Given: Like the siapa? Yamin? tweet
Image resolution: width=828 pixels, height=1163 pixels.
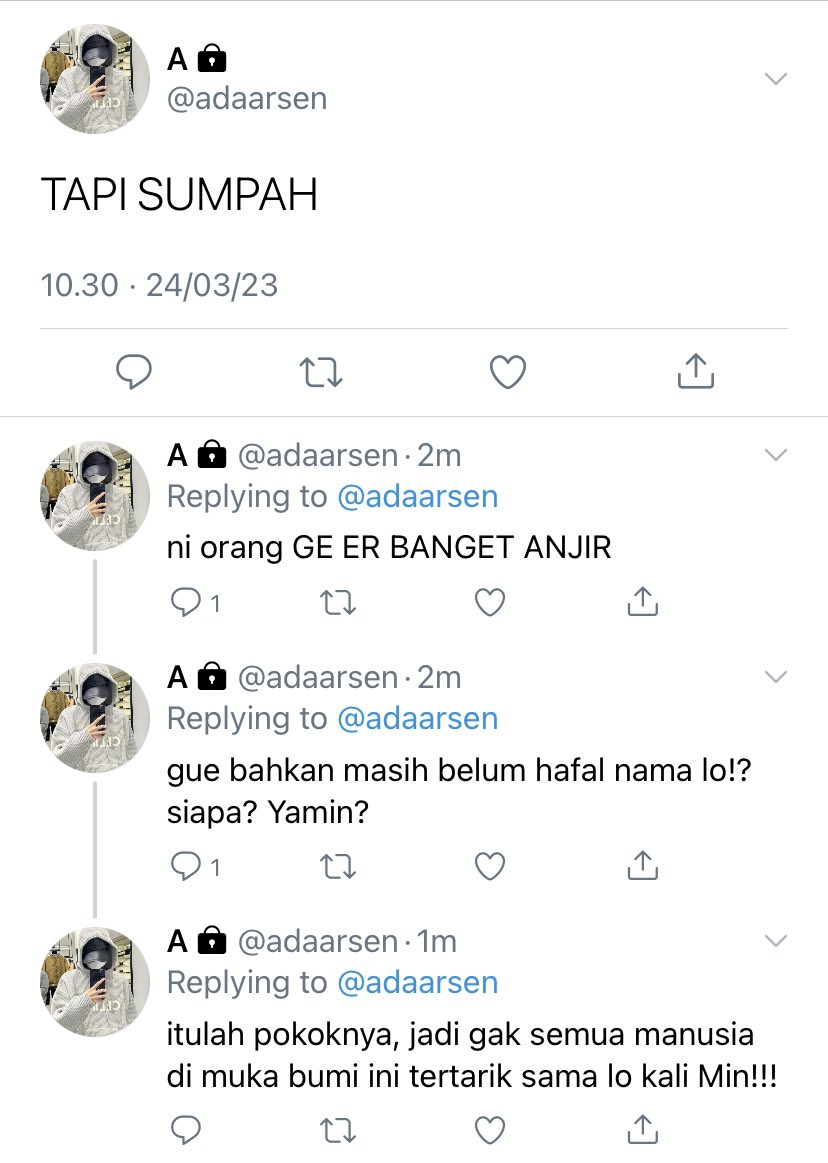Looking at the screenshot, I should click(x=490, y=866).
